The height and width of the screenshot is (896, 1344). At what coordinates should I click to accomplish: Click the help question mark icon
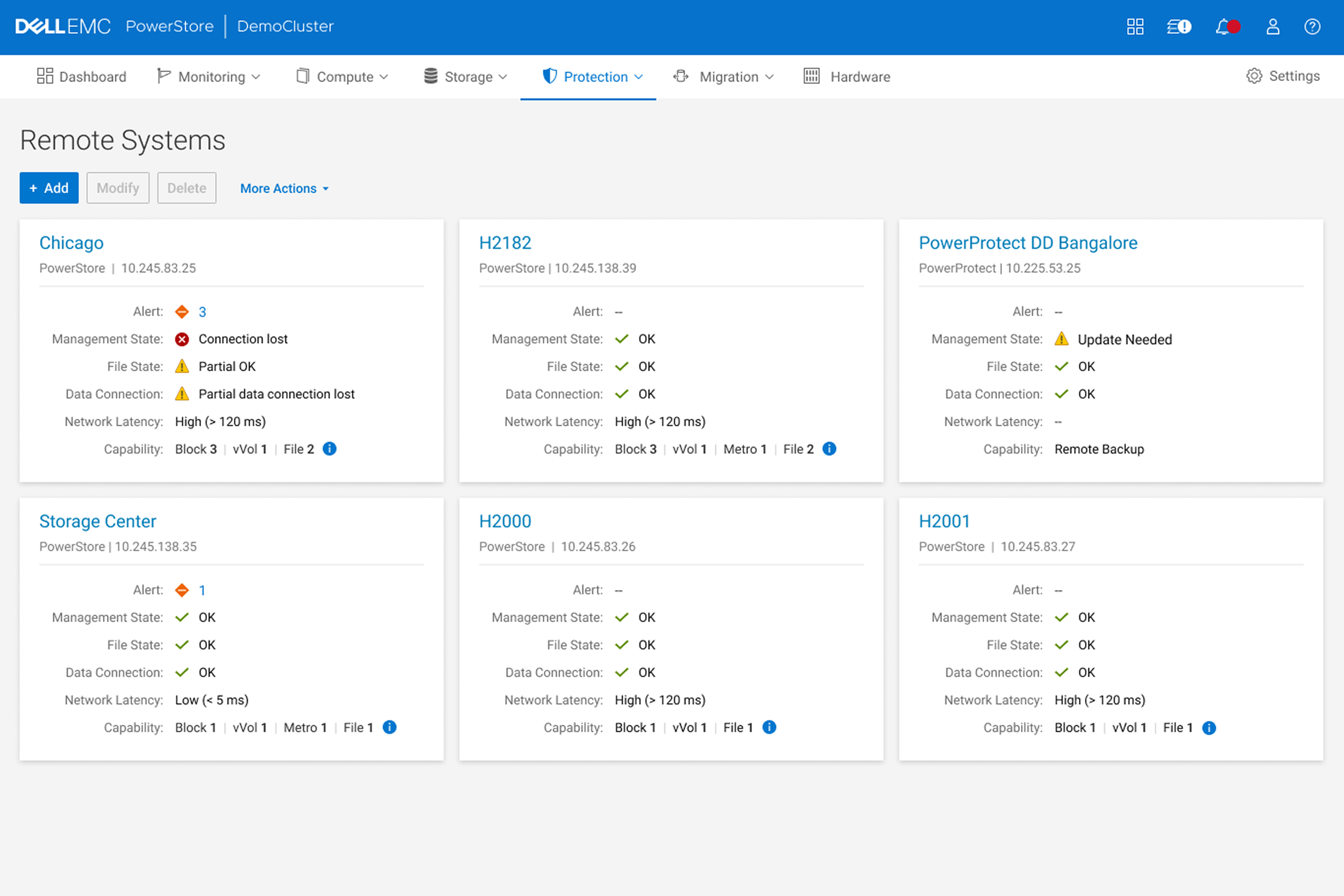(x=1312, y=27)
